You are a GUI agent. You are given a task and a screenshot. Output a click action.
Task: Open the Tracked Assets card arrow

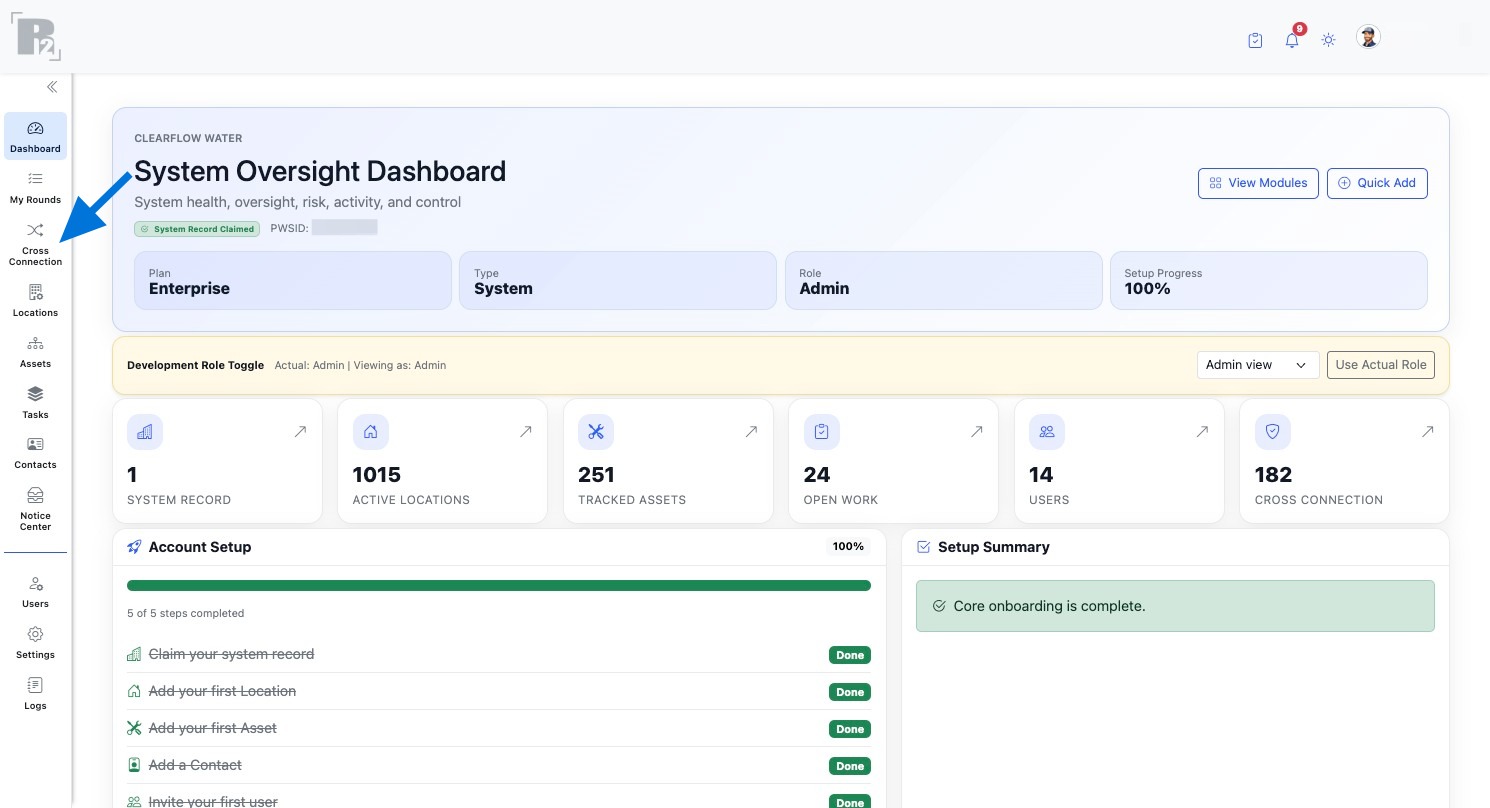751,432
